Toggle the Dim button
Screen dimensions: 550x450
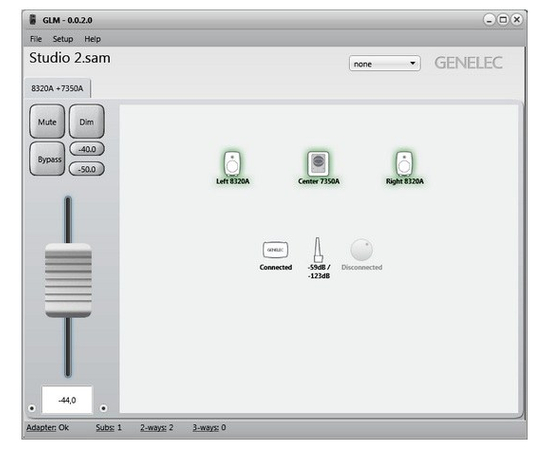tap(87, 121)
